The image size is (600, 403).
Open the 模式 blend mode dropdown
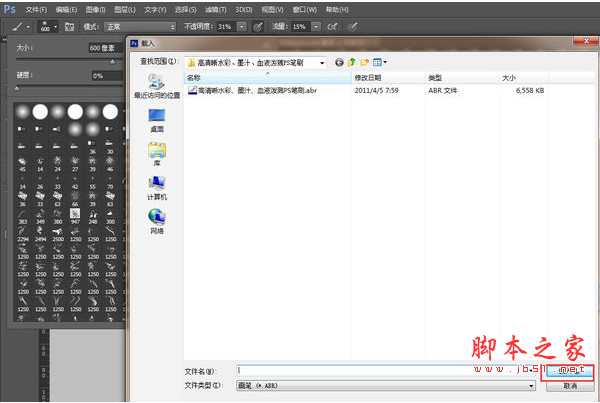(140, 27)
